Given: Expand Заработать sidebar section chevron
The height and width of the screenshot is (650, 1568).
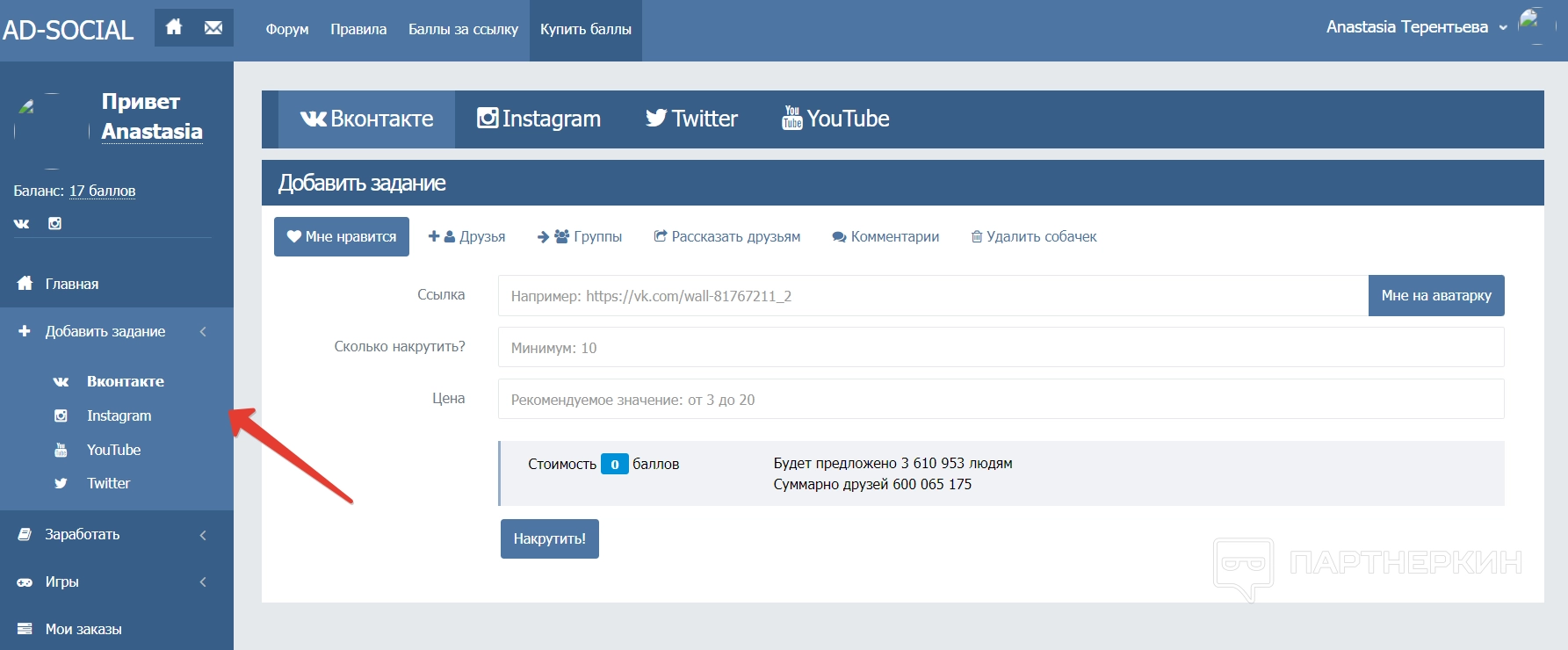Looking at the screenshot, I should click(203, 534).
